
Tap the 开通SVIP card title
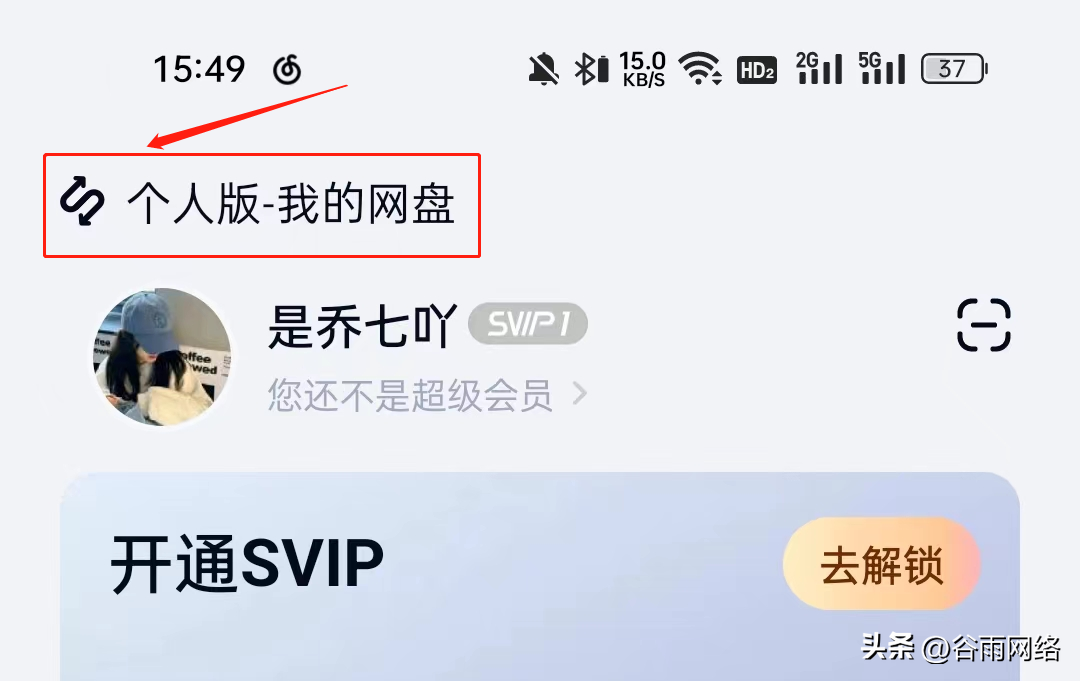click(x=247, y=564)
